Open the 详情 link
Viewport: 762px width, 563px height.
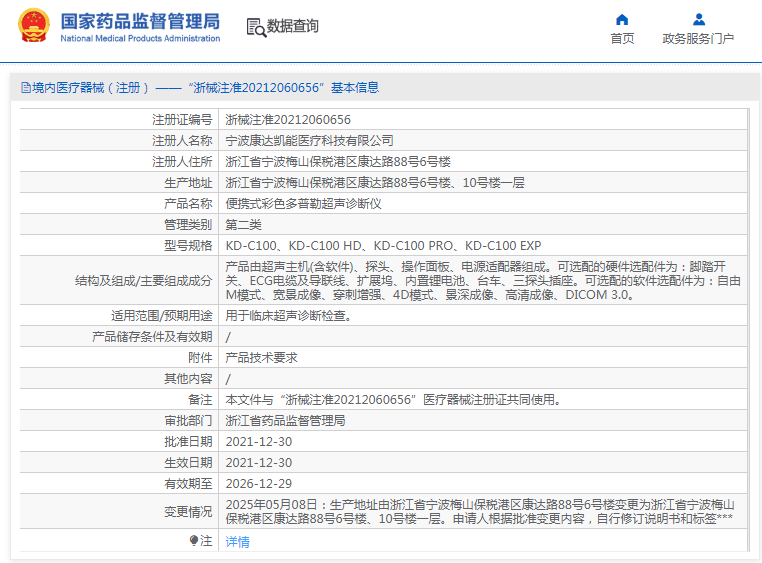tap(238, 542)
